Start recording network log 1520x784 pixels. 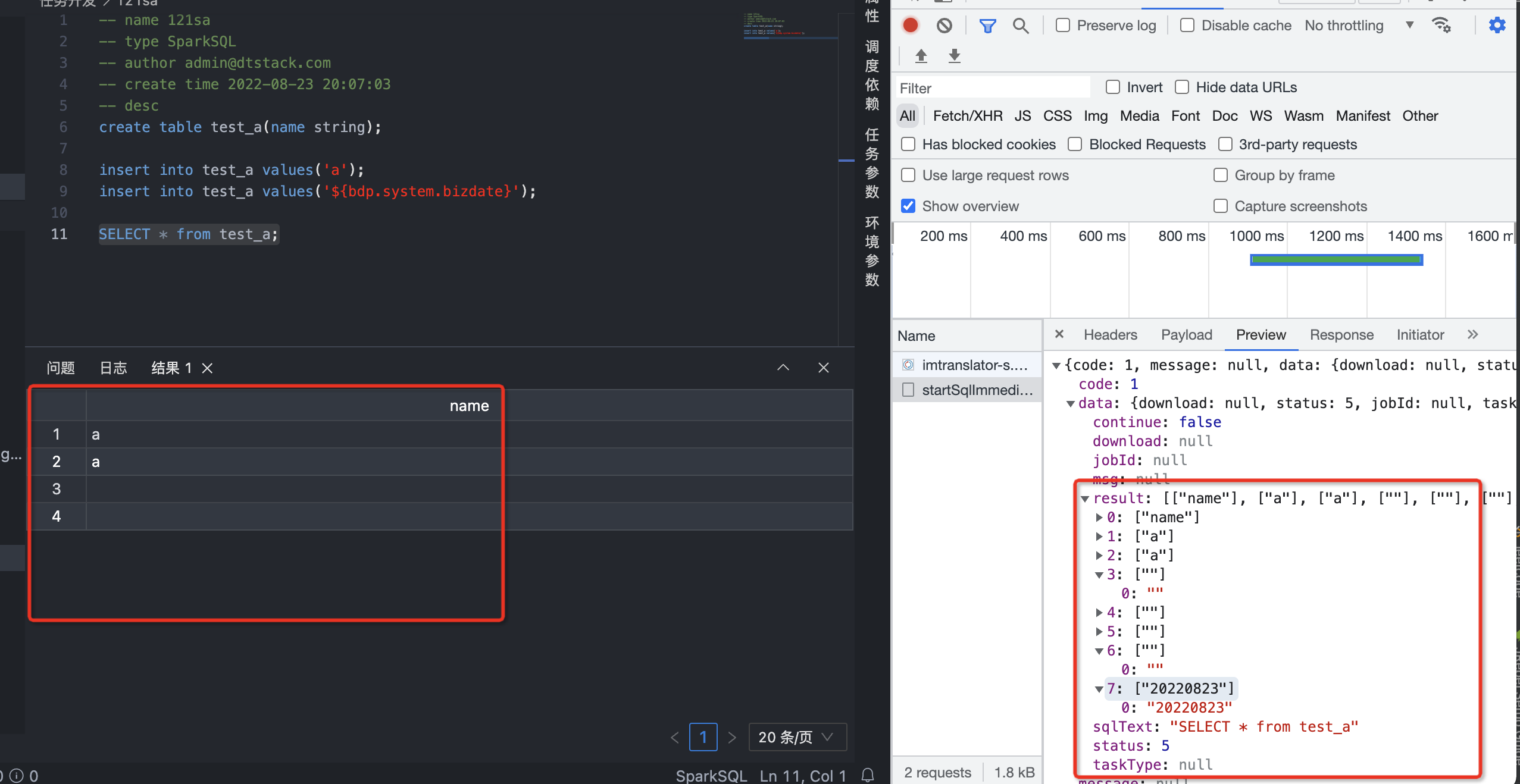click(910, 25)
